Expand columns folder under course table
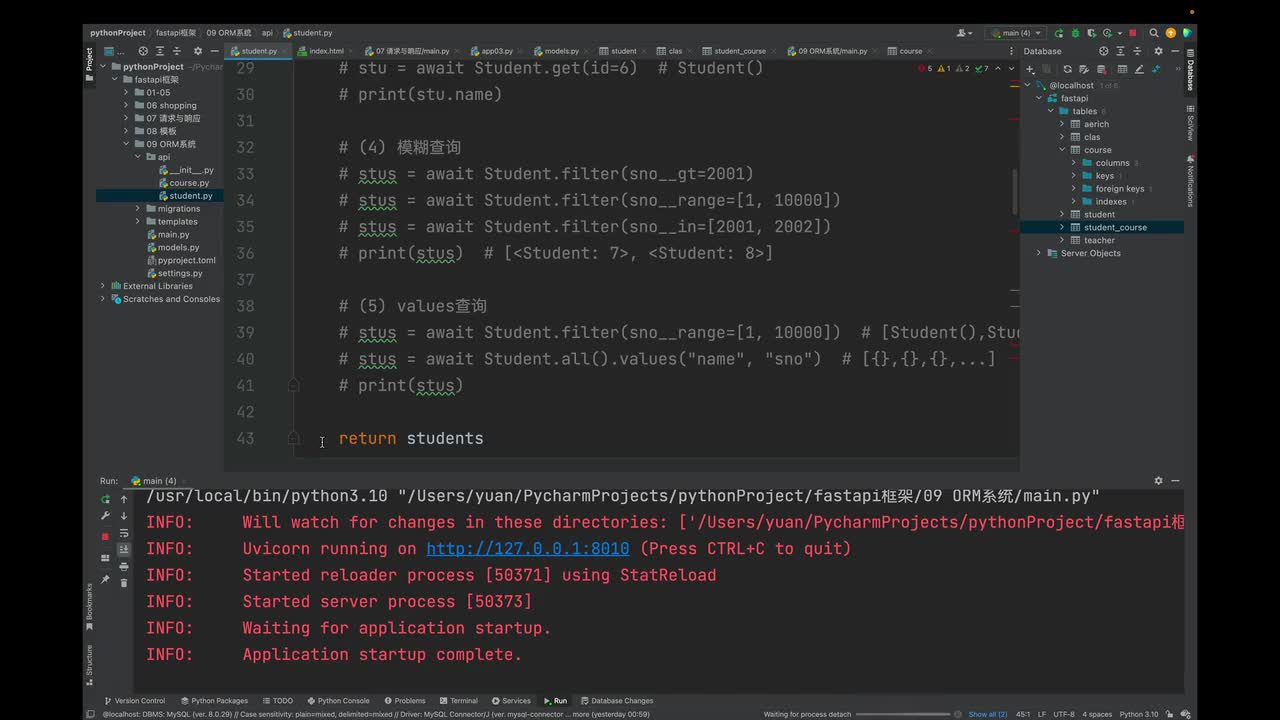Image resolution: width=1280 pixels, height=720 pixels. [x=1074, y=163]
